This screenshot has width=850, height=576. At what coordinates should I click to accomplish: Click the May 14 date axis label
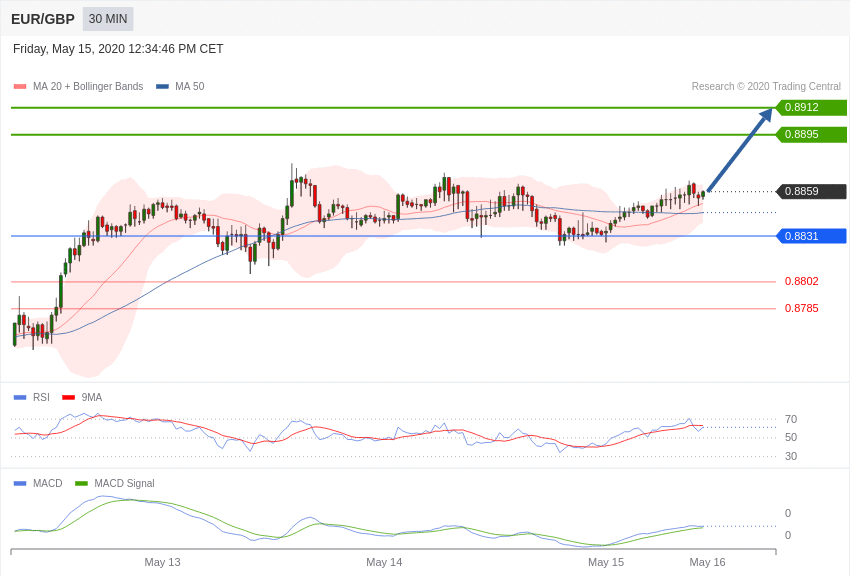[384, 562]
